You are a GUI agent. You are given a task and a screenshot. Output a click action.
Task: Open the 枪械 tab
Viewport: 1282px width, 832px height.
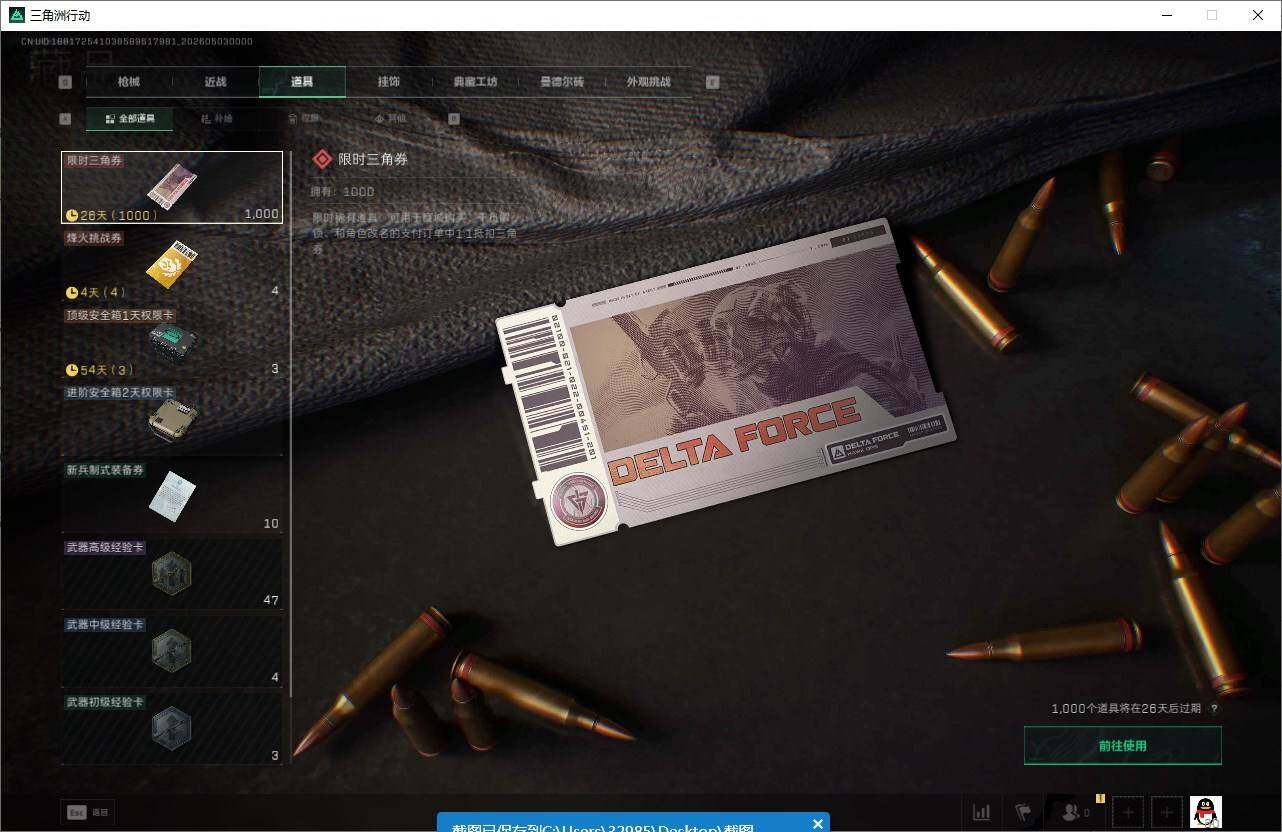click(x=129, y=82)
